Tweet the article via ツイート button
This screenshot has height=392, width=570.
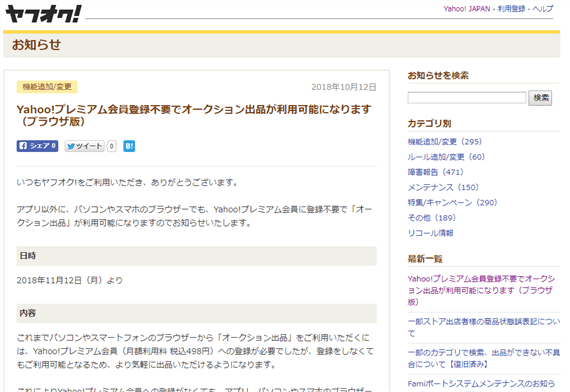pos(85,146)
